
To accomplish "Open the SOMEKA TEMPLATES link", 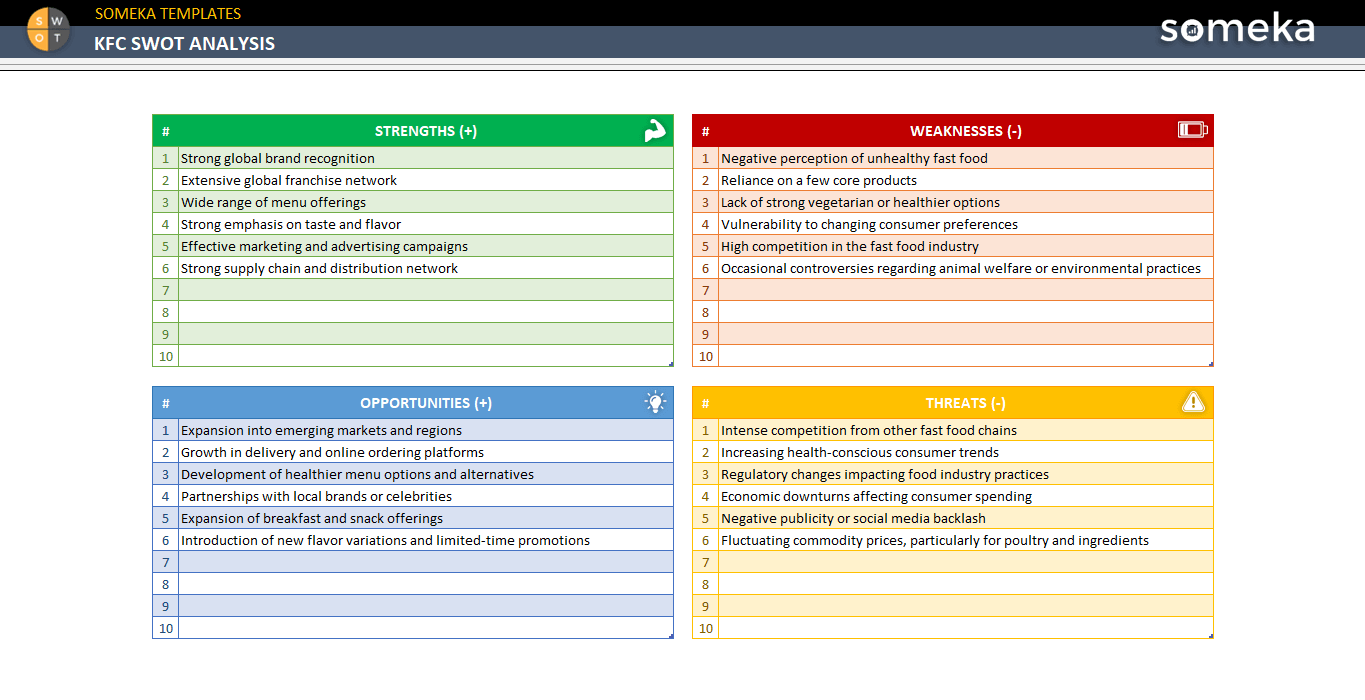I will click(x=168, y=13).
